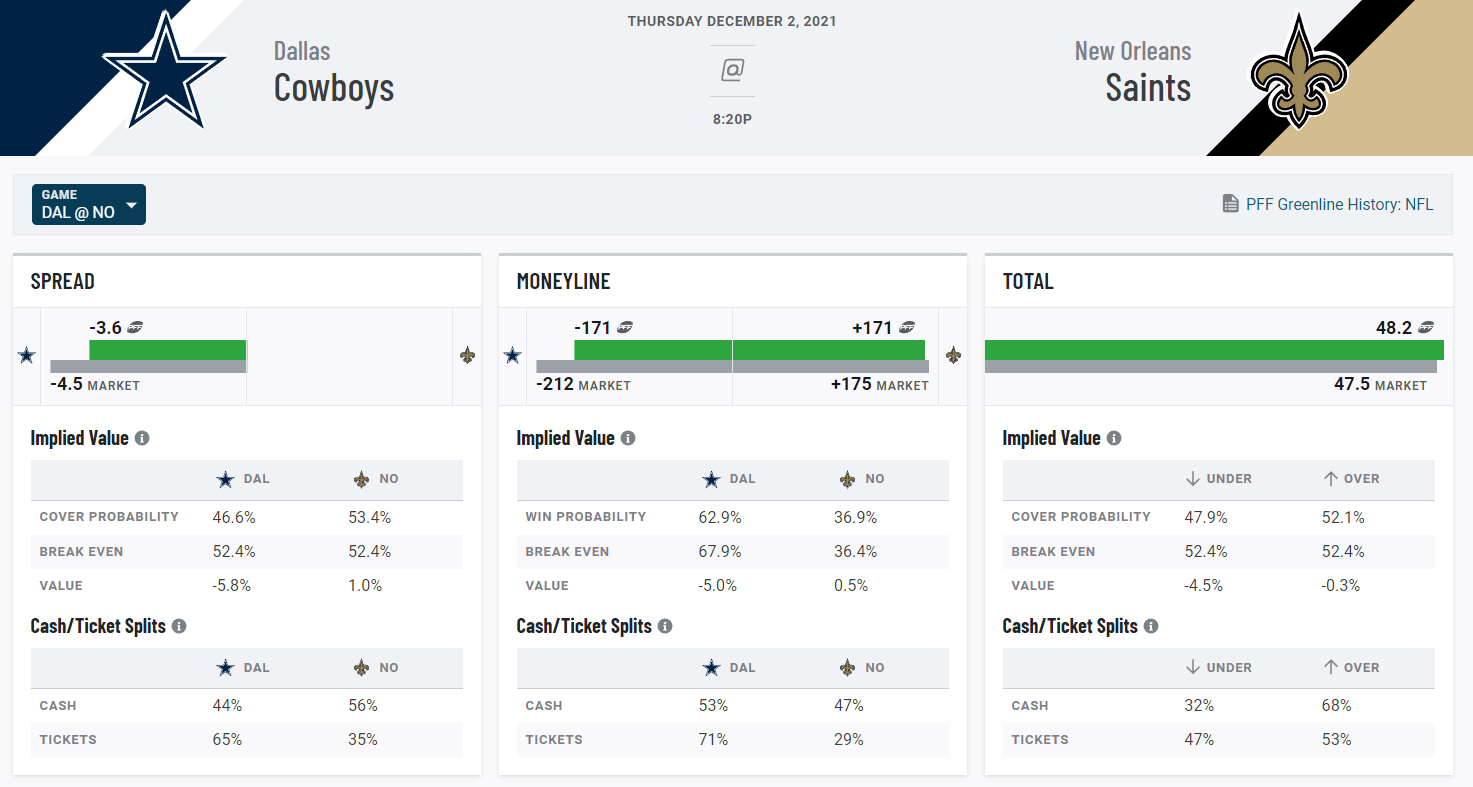Click the Dallas Cowboys team name
The width and height of the screenshot is (1473, 787).
click(334, 72)
